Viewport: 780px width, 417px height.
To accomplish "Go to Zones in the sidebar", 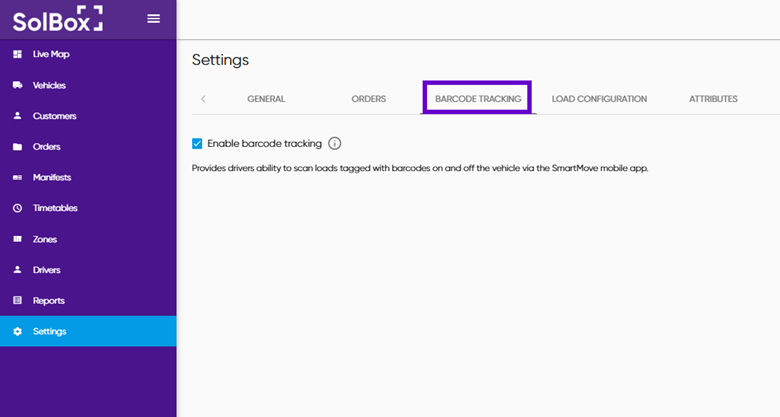I will click(88, 239).
